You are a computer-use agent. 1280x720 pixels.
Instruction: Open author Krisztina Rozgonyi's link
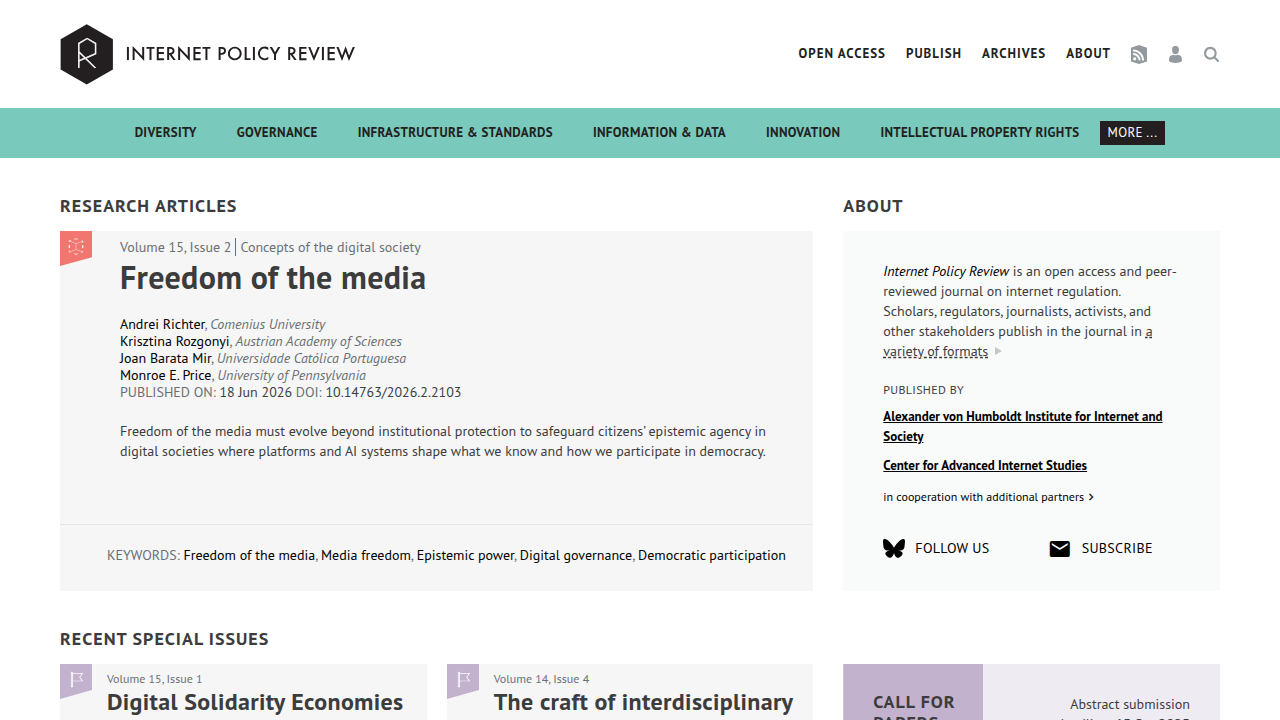175,341
